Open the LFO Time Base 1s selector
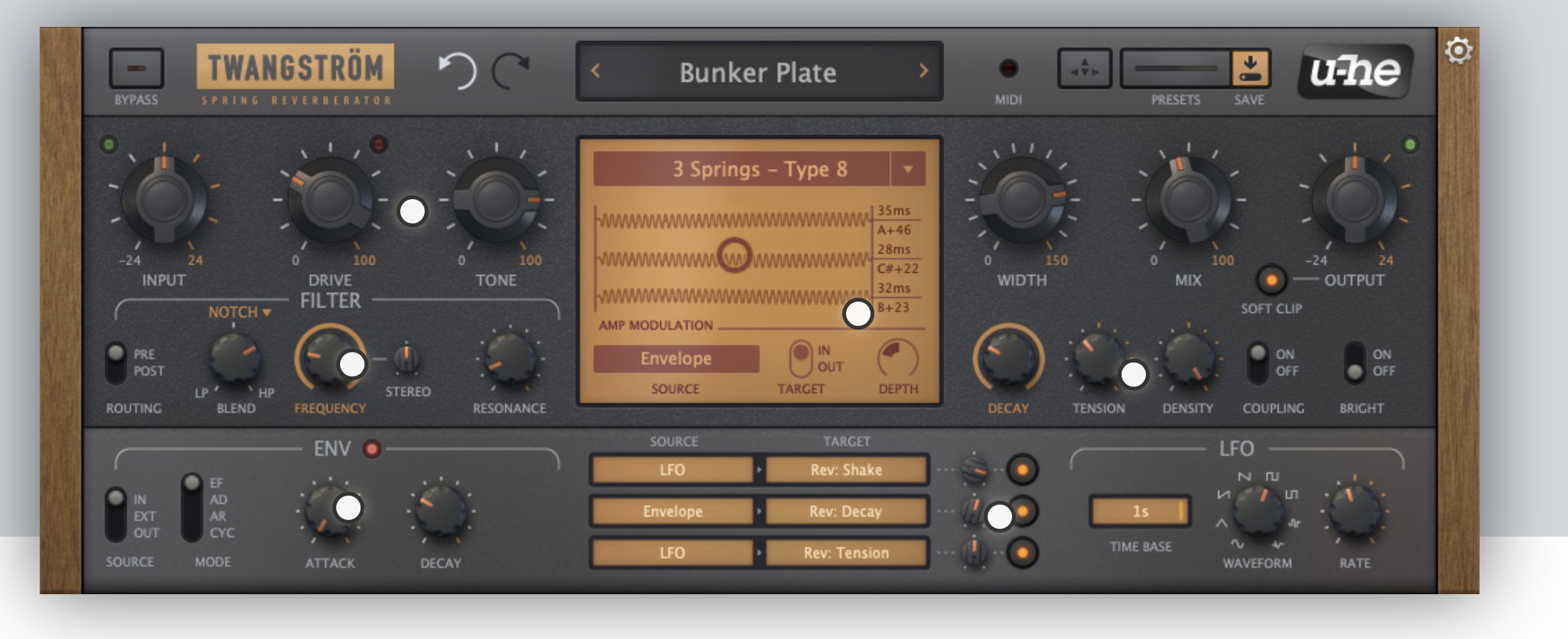Image resolution: width=1568 pixels, height=639 pixels. [1140, 512]
